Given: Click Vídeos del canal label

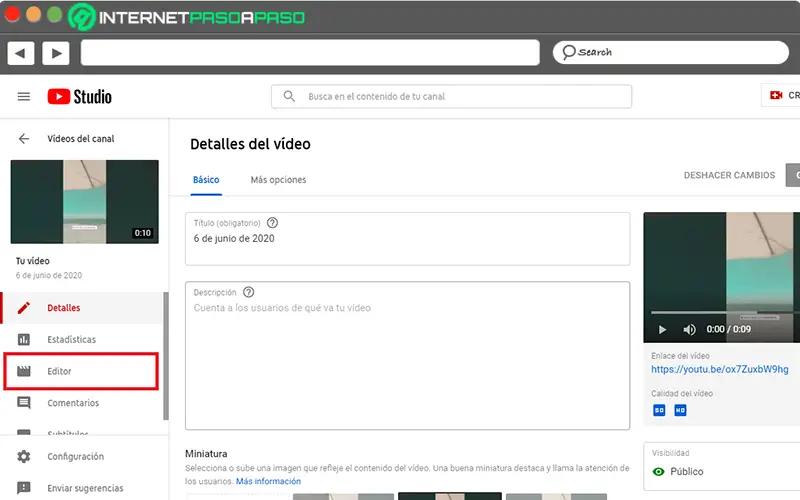Looking at the screenshot, I should point(81,139).
